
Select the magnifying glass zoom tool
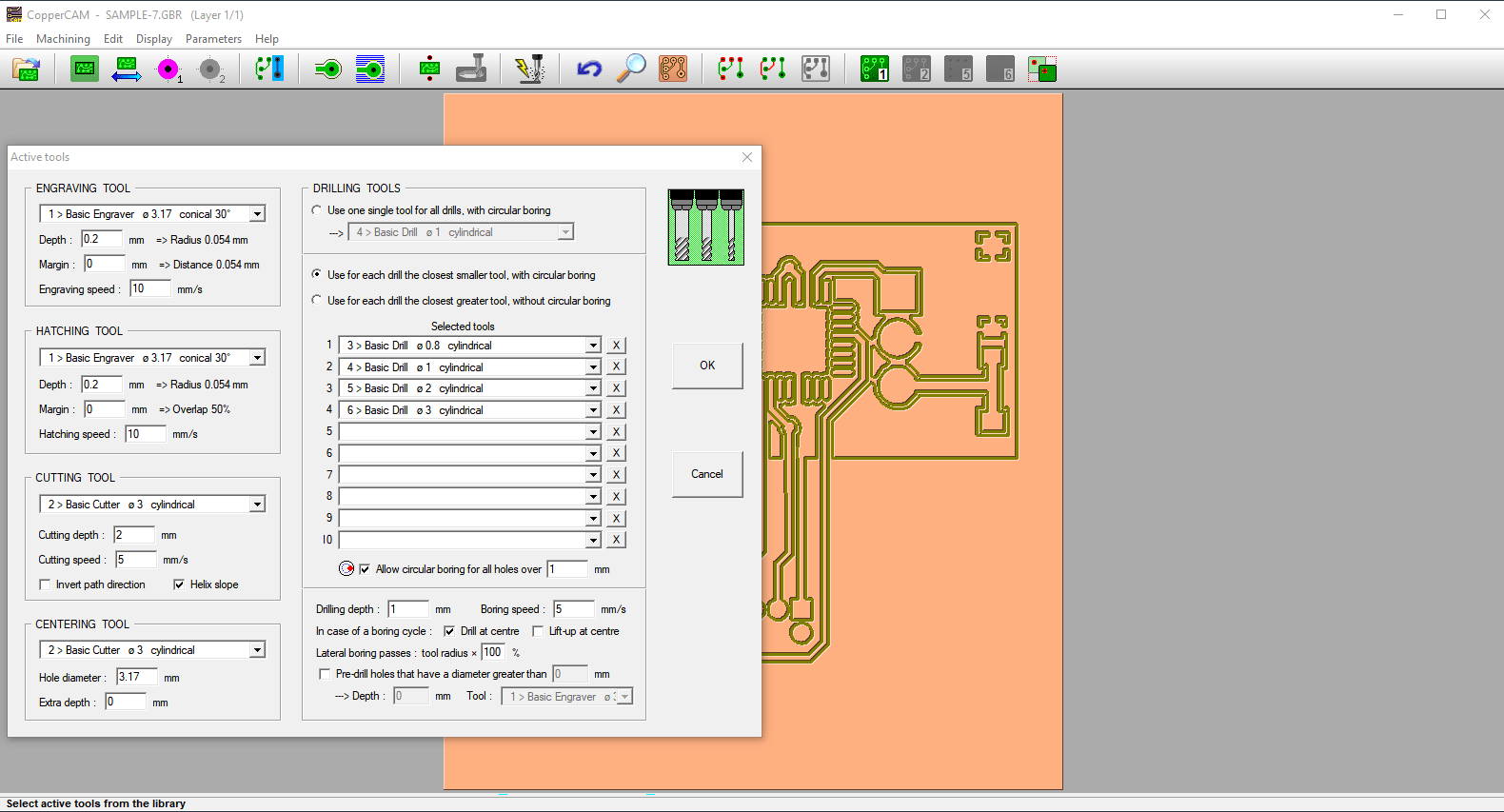[631, 69]
